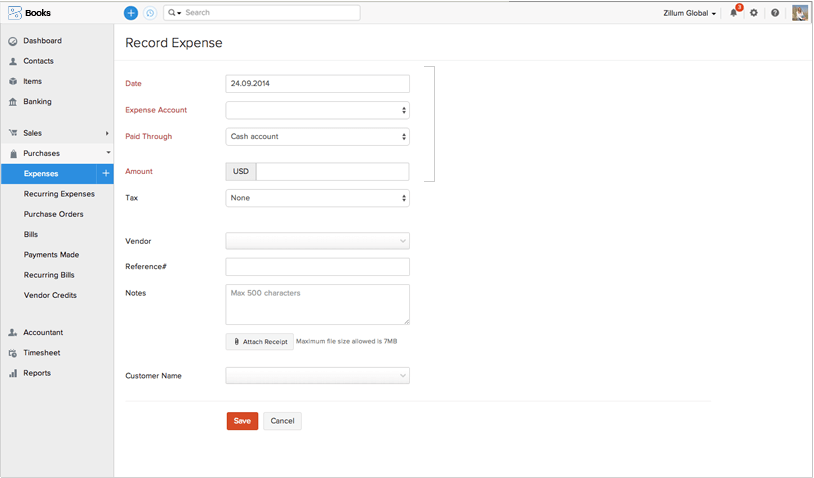This screenshot has height=478, width=814.
Task: Click the user profile avatar
Action: coord(800,13)
